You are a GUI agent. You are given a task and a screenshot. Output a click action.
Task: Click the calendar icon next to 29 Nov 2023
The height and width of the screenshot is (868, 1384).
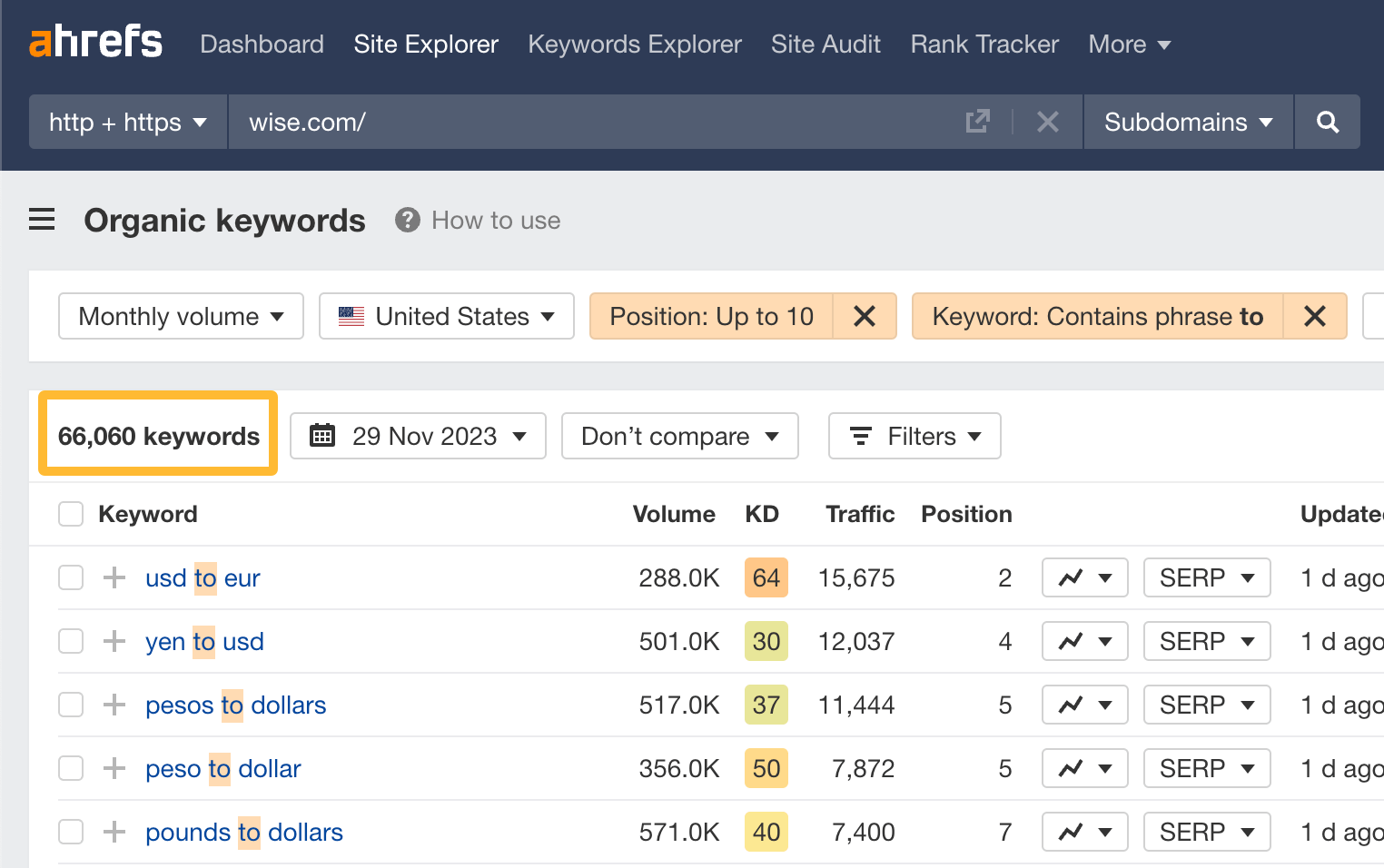(322, 436)
